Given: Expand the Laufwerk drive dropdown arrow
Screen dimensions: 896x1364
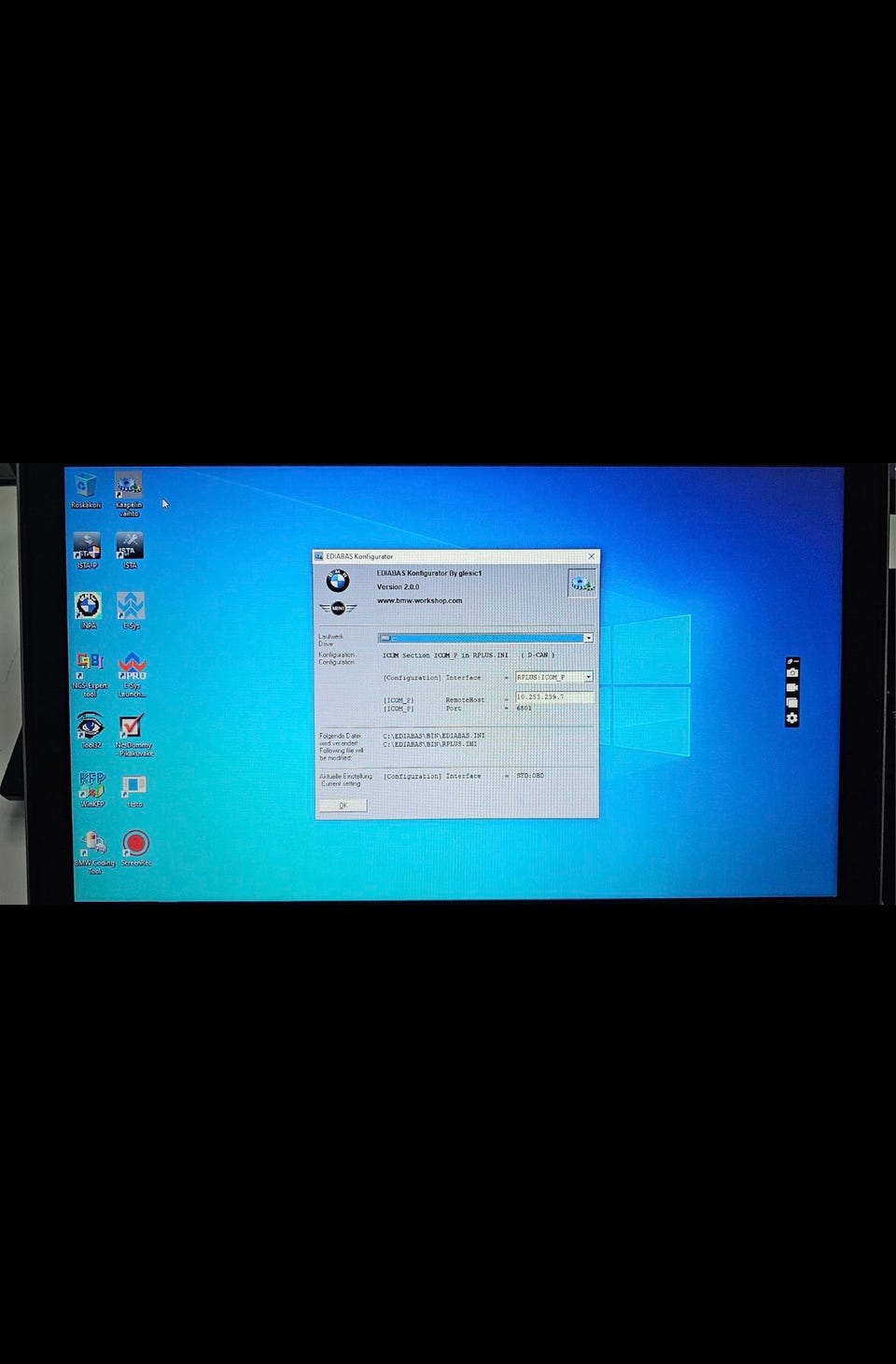Looking at the screenshot, I should (x=588, y=638).
